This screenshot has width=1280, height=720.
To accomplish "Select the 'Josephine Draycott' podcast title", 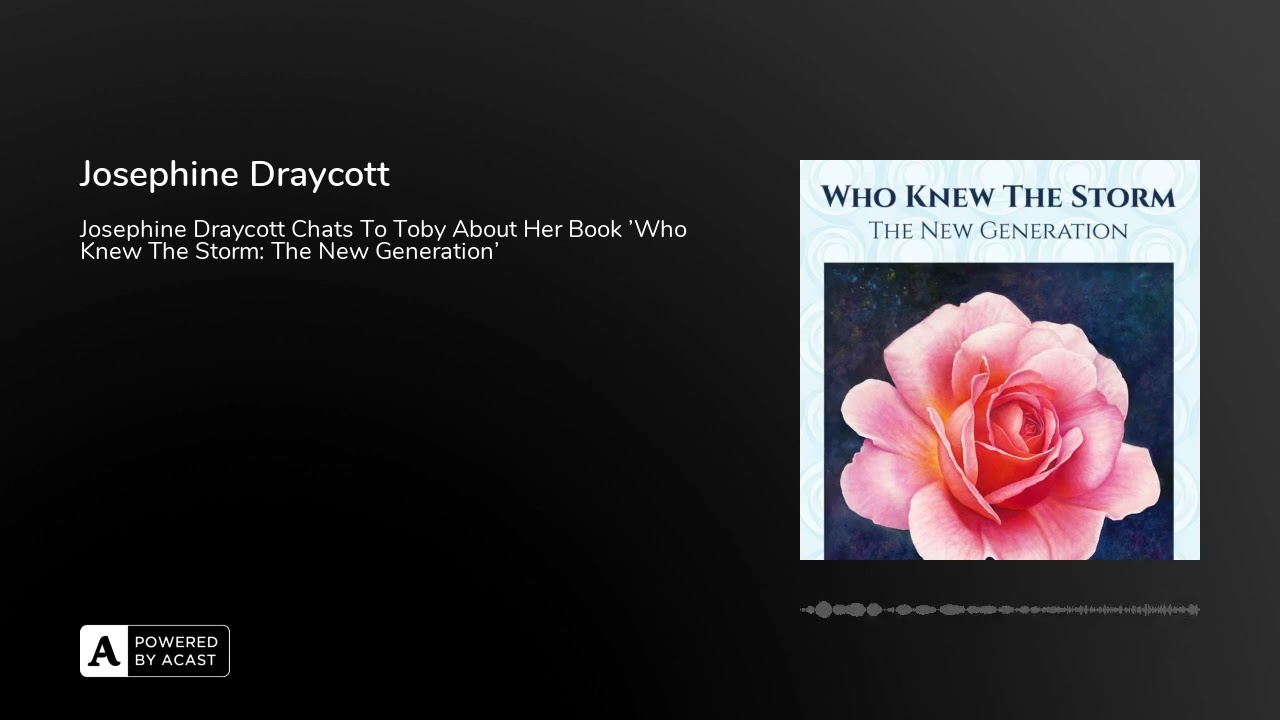I will [234, 174].
